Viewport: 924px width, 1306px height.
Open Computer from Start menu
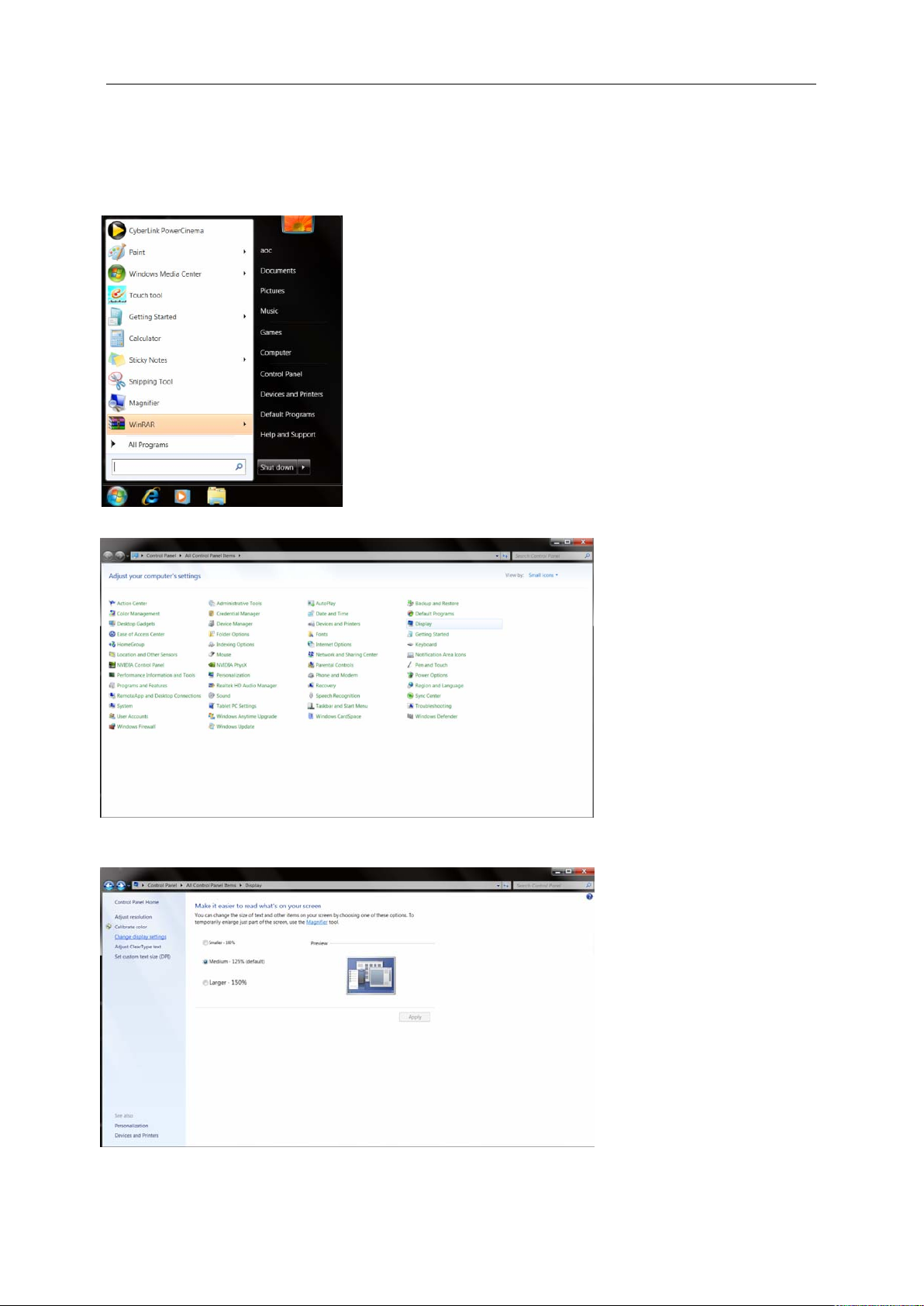(276, 353)
